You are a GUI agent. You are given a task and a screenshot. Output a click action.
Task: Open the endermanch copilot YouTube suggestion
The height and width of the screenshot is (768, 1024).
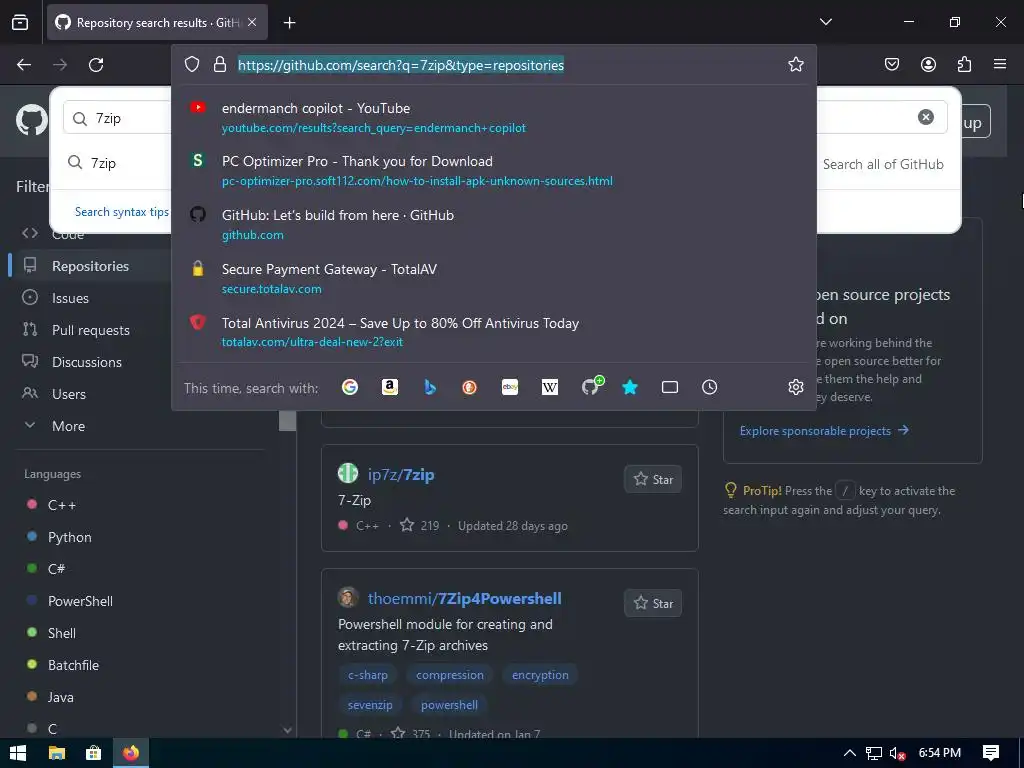pyautogui.click(x=494, y=118)
